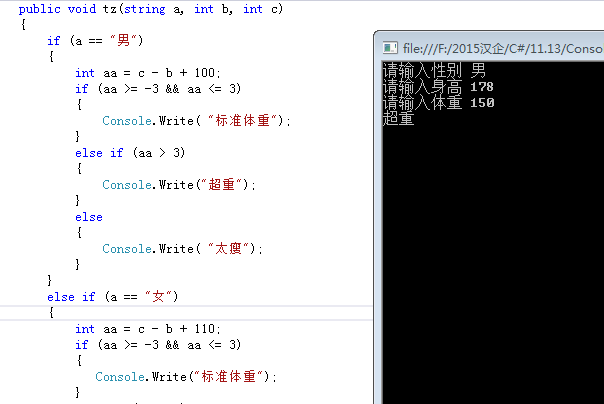Image resolution: width=604 pixels, height=404 pixels.
Task: Click the Console.Write("超重") statement
Action: [179, 185]
